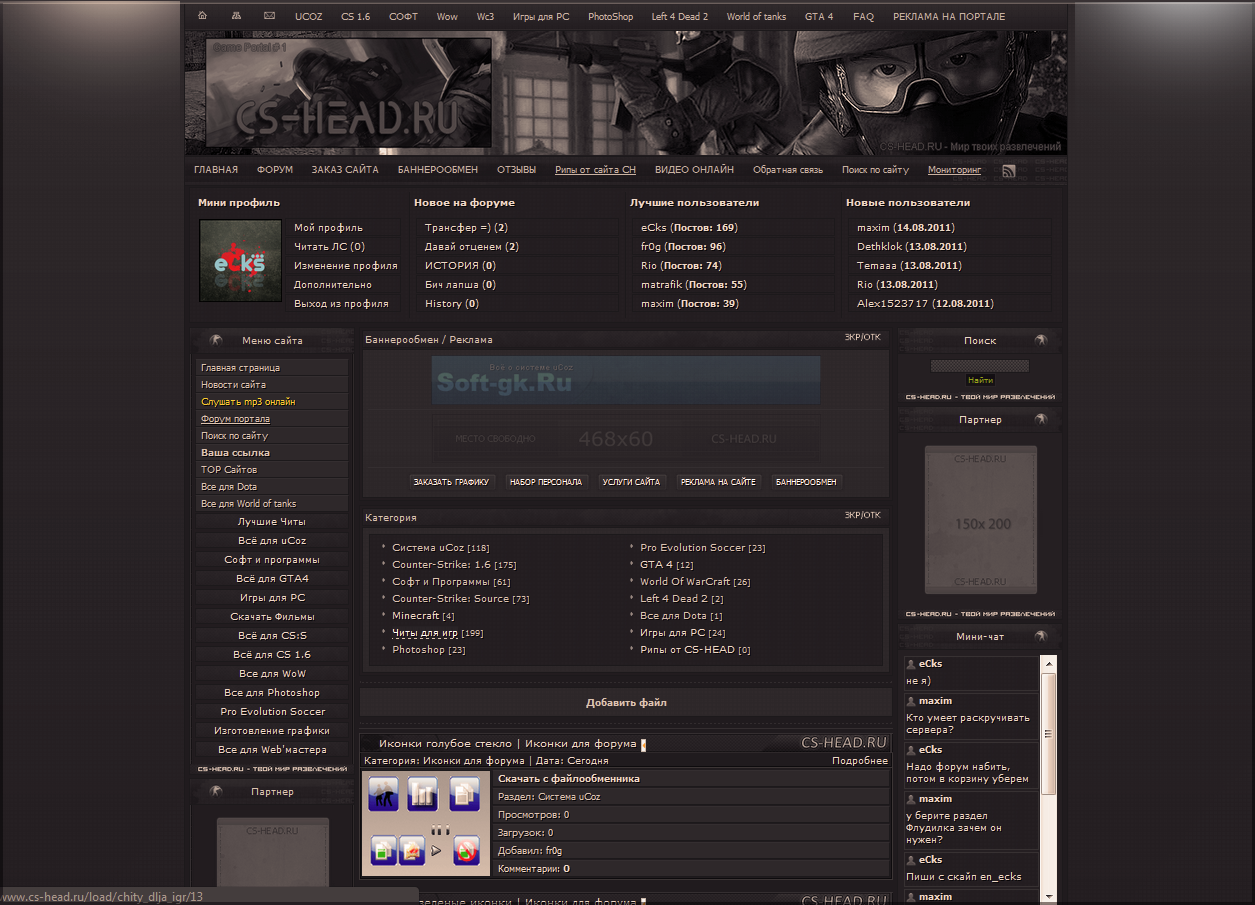Viewport: 1255px width, 905px height.
Task: Open Всё для GTA4 in the site menu
Action: pyautogui.click(x=272, y=579)
